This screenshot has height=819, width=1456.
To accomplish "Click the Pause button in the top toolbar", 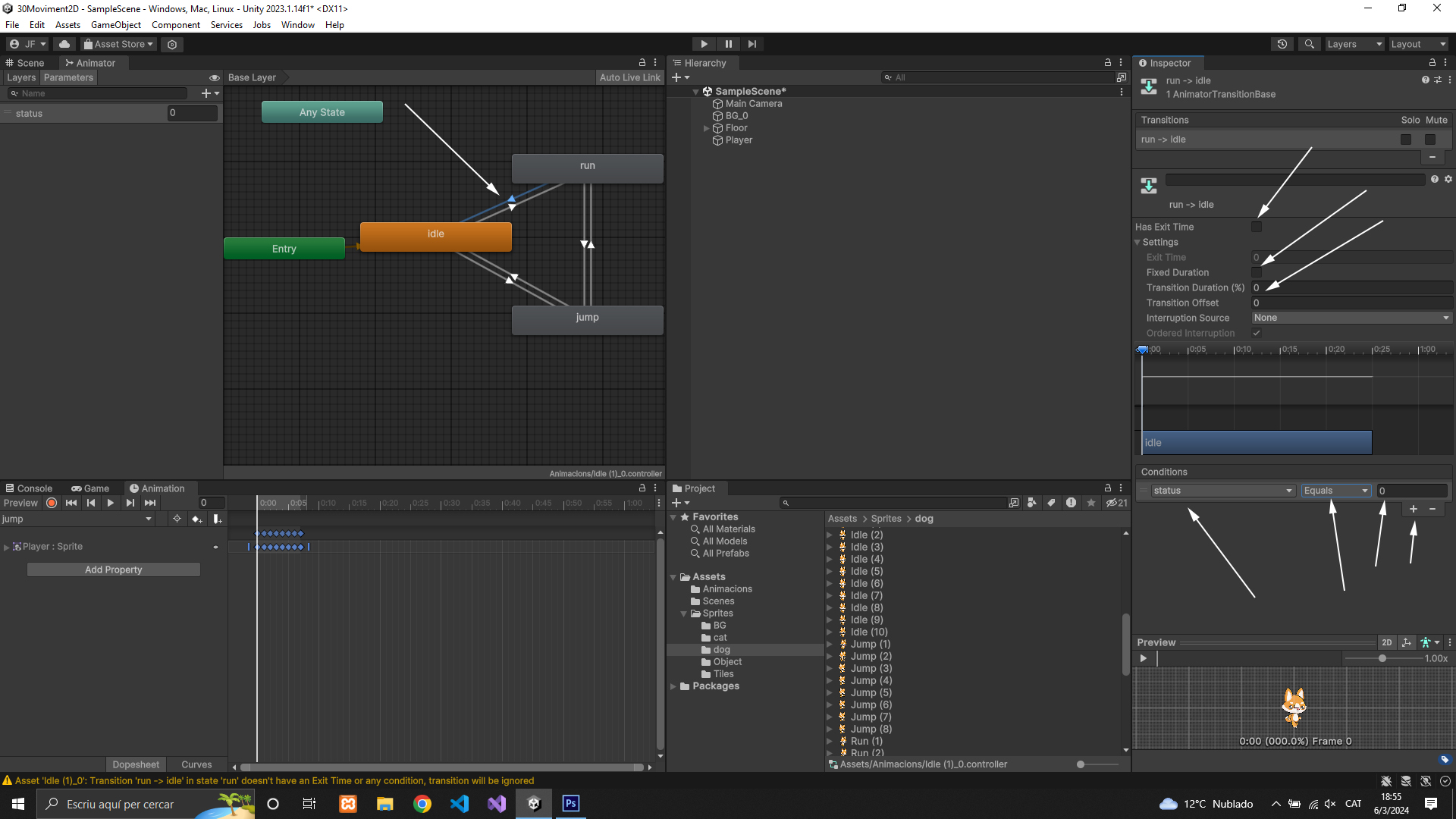I will (x=728, y=44).
